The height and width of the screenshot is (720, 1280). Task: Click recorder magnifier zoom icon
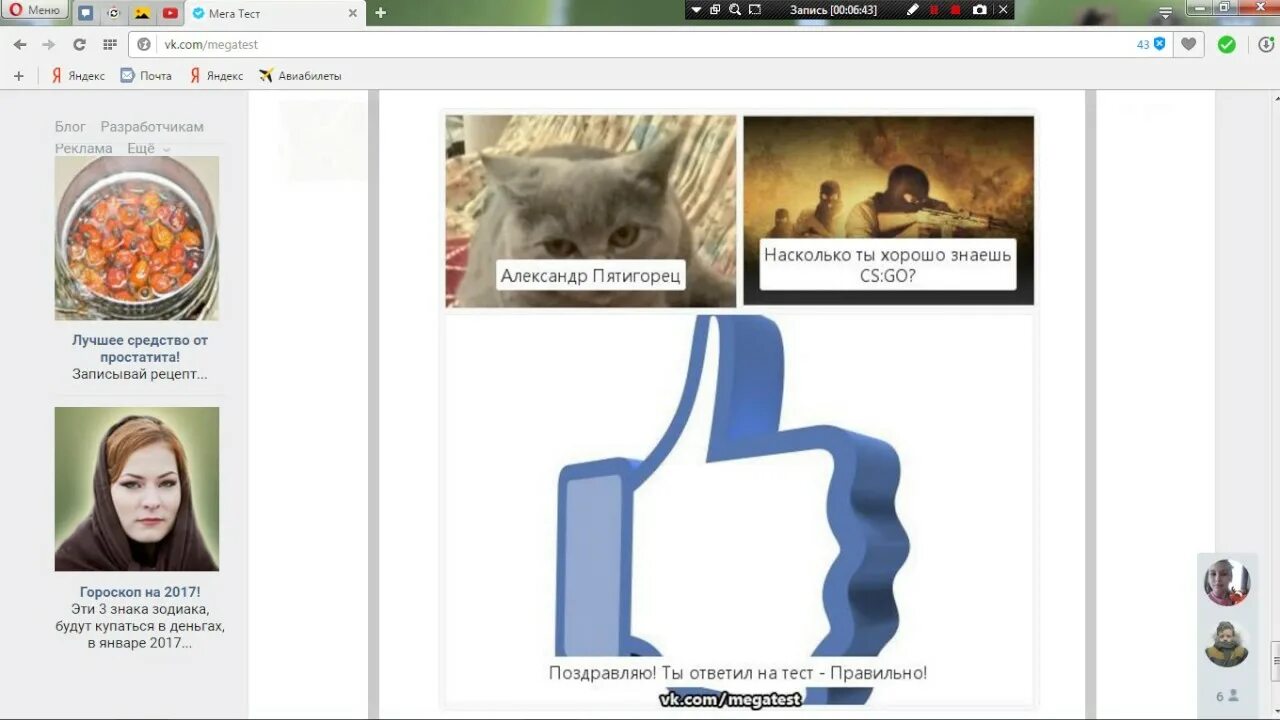click(x=735, y=10)
